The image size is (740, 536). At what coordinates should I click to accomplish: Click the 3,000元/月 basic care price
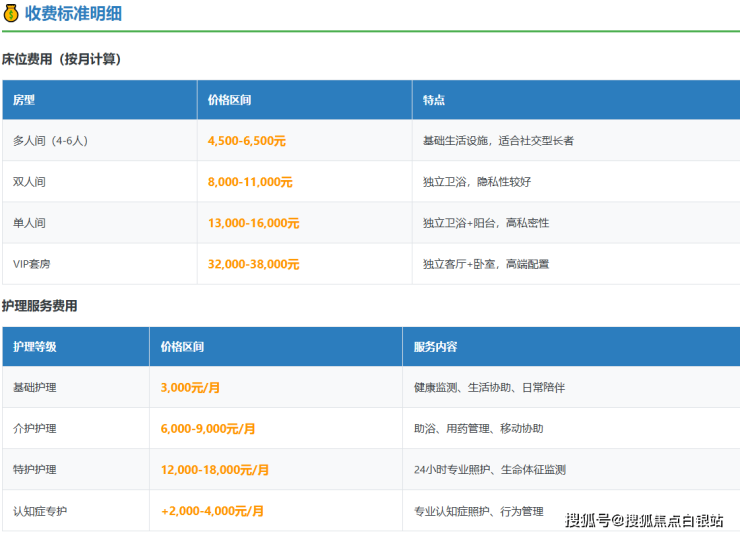tap(192, 387)
